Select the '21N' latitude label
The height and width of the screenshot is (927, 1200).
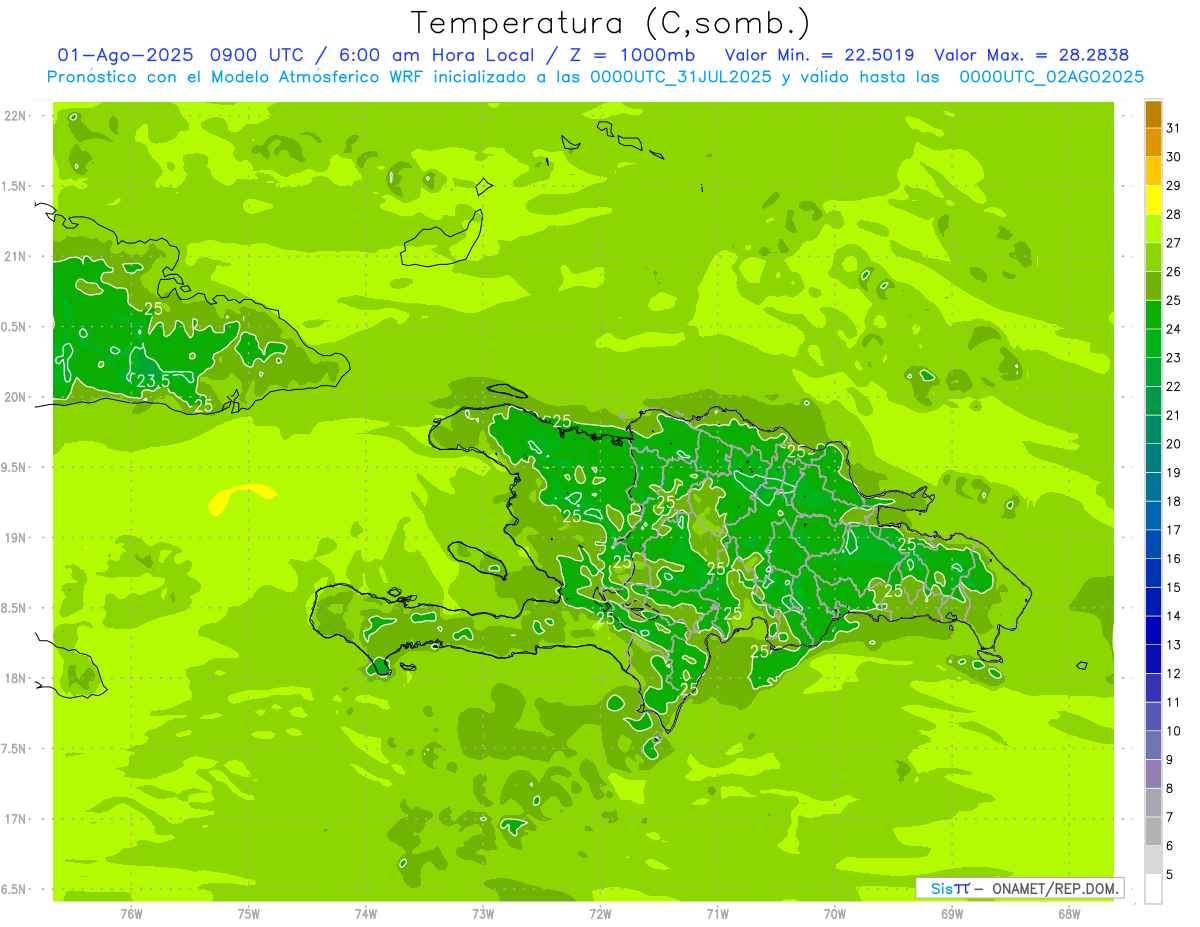[x=15, y=257]
